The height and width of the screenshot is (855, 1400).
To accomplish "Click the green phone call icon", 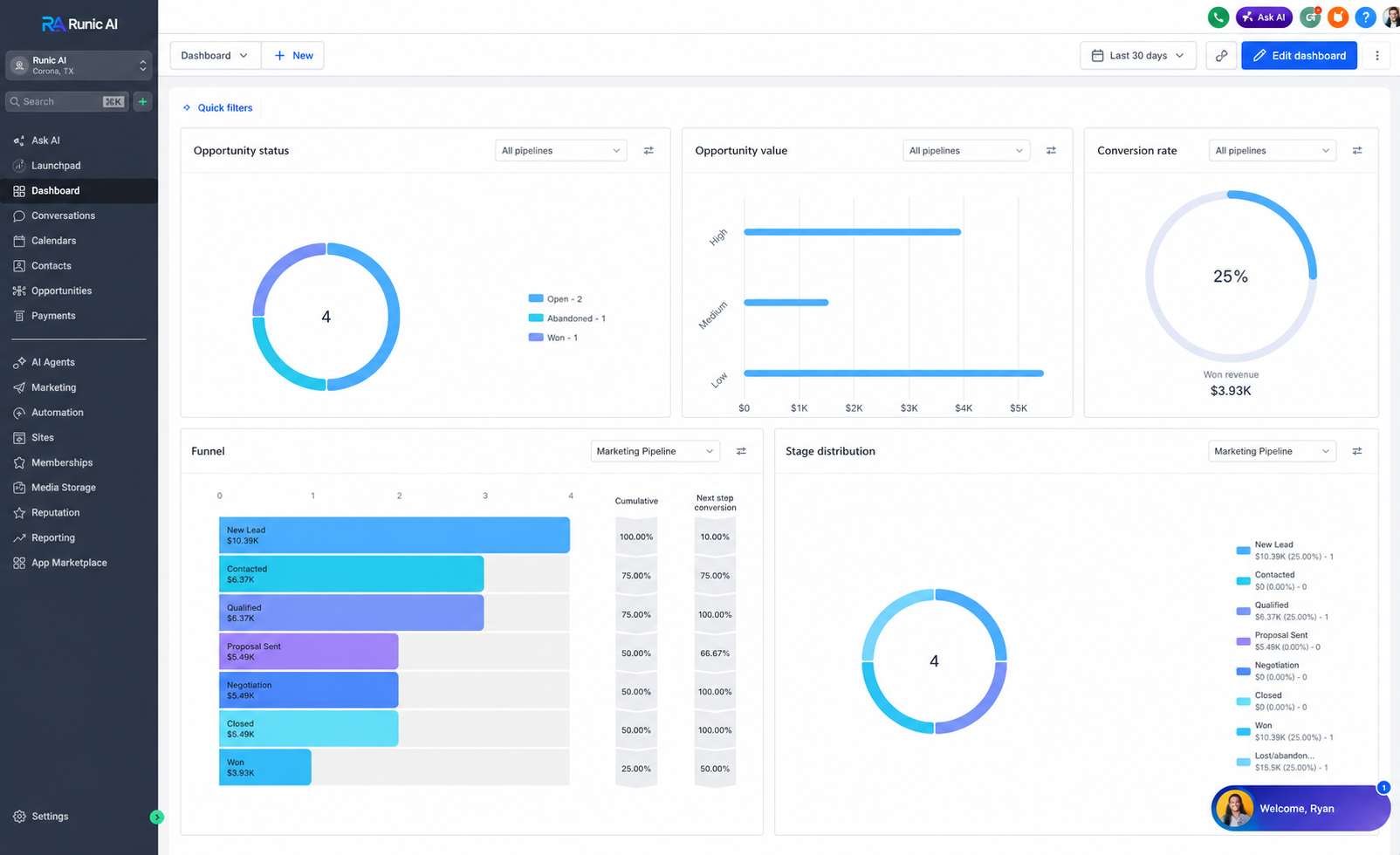I will click(x=1218, y=17).
